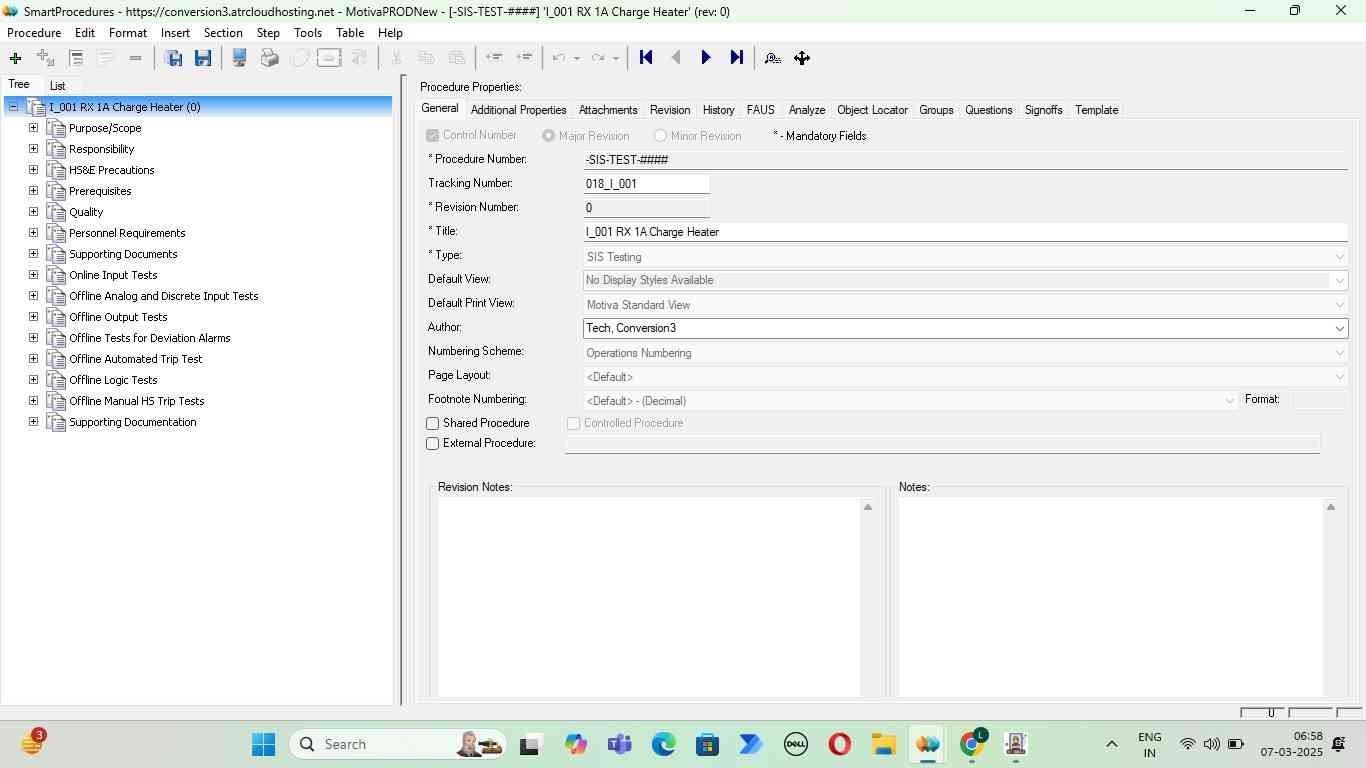This screenshot has width=1366, height=768.
Task: Expand the Purpose/Scope tree node
Action: [x=33, y=128]
